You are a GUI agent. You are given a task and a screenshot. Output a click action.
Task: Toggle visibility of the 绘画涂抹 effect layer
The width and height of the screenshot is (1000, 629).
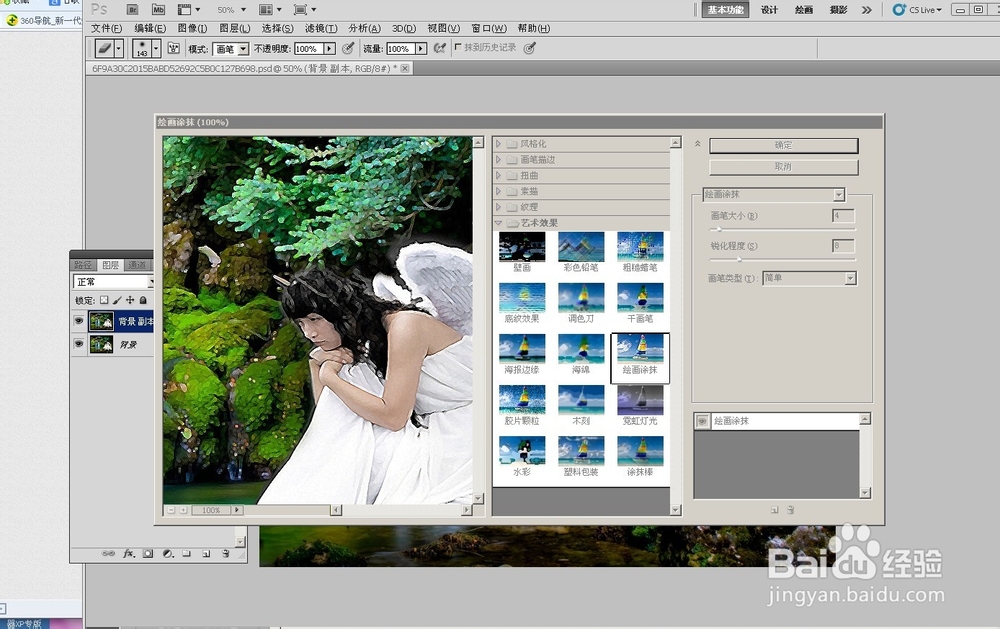[x=702, y=421]
